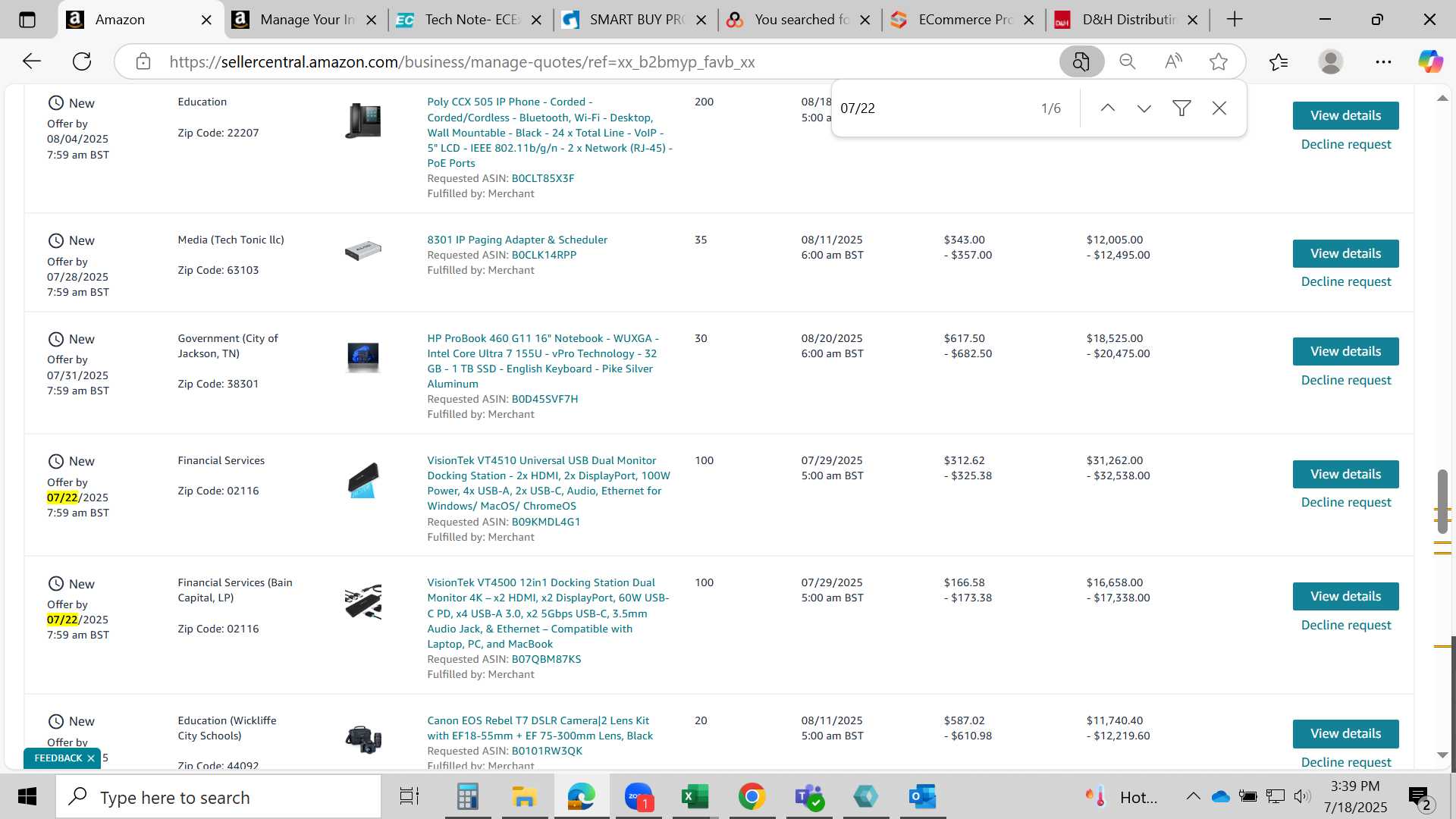Open Windows Start menu
Viewport: 1456px width, 819px height.
(27, 797)
